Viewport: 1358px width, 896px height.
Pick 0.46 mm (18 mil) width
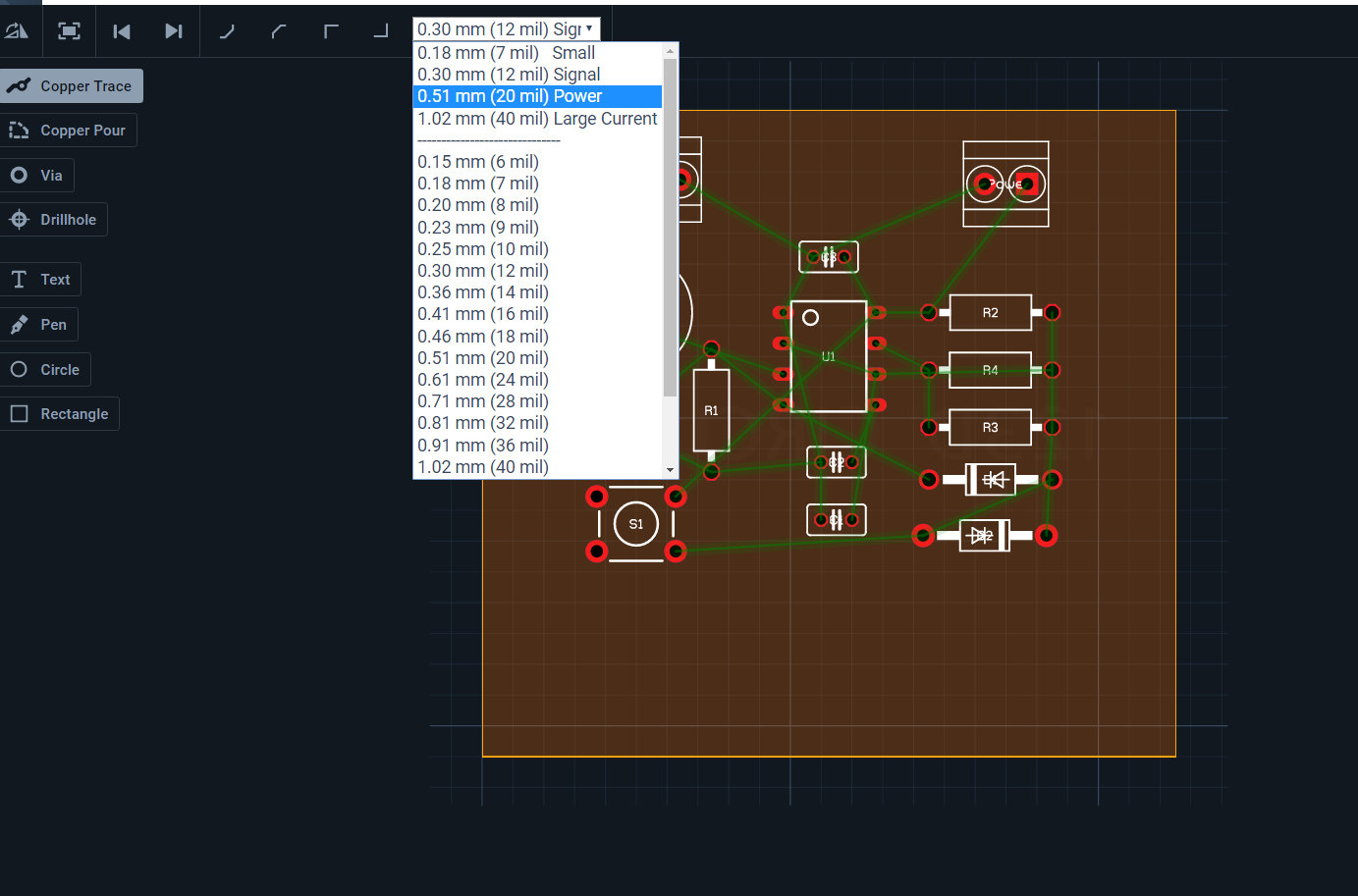pyautogui.click(x=538, y=337)
